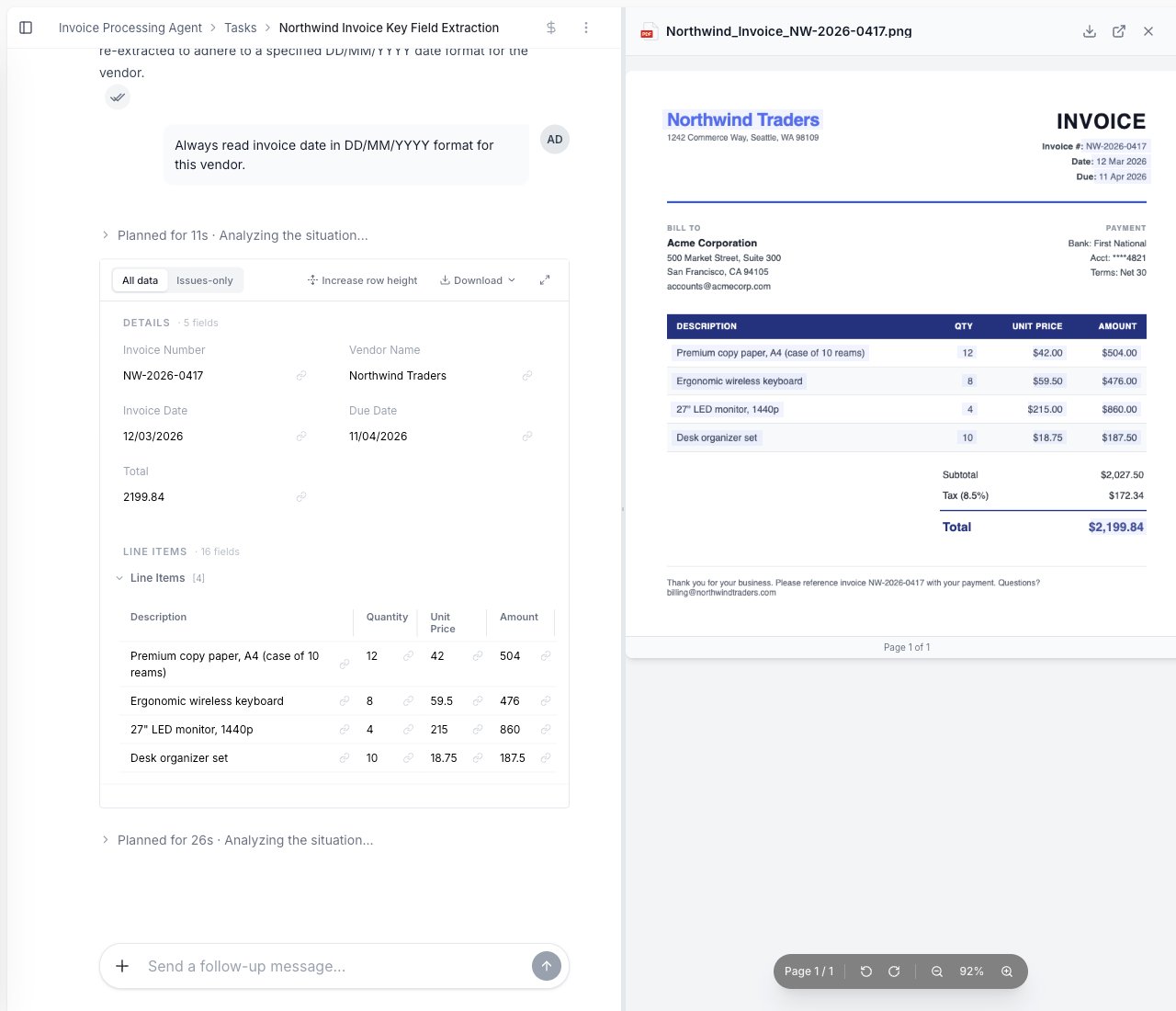Click the Northwind_Invoice_NW-2026-0417.png file name
The image size is (1176, 1011).
coord(789,31)
